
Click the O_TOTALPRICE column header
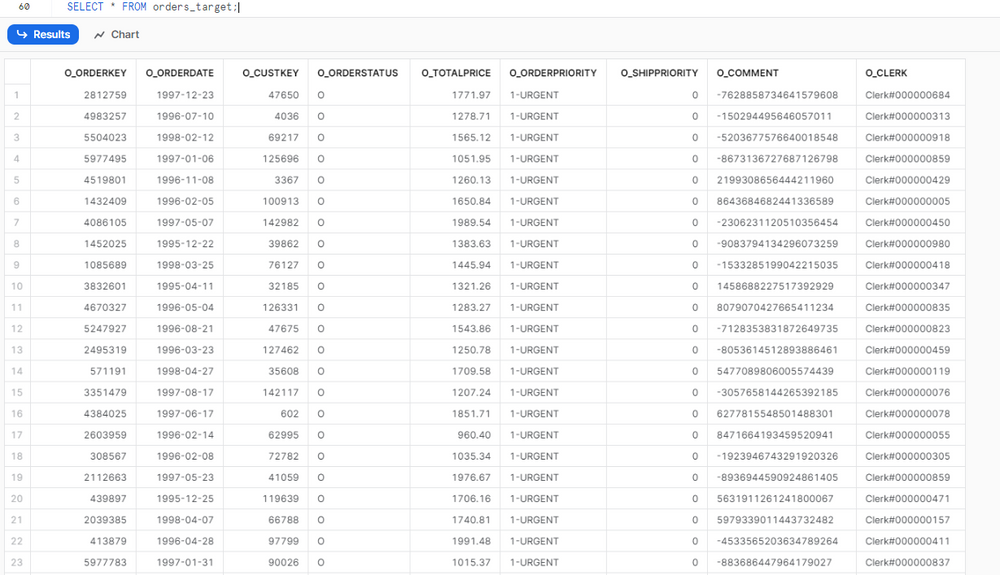pyautogui.click(x=455, y=73)
